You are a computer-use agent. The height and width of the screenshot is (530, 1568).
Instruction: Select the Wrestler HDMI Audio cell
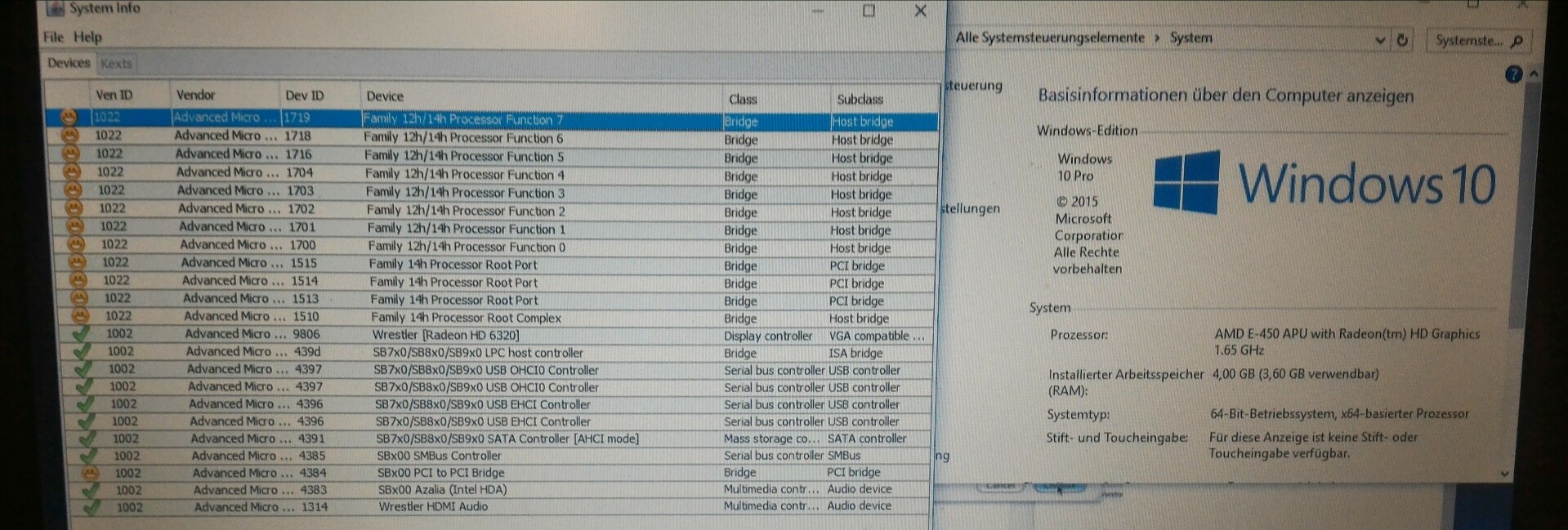click(x=549, y=507)
